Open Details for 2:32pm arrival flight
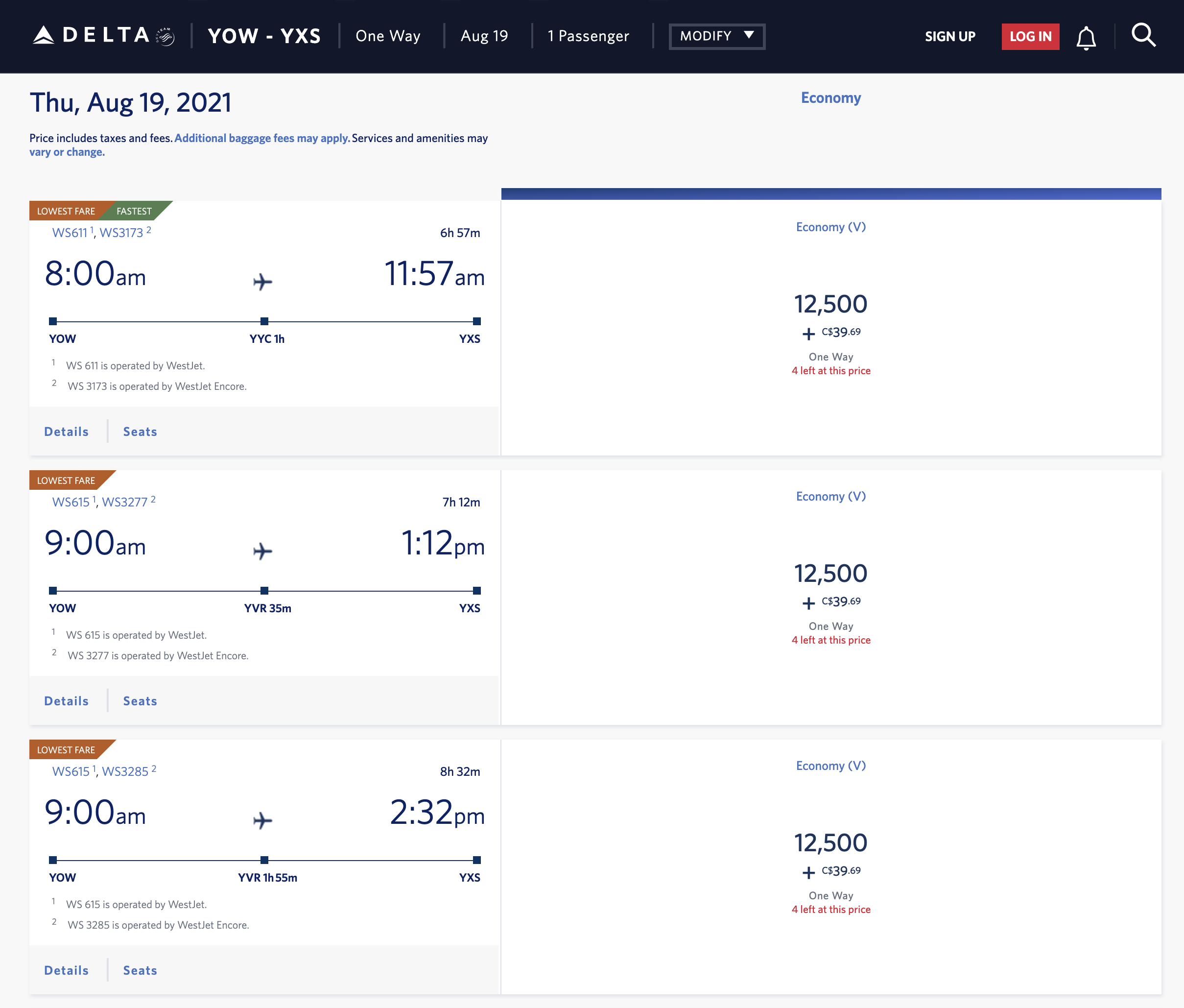 (66, 970)
